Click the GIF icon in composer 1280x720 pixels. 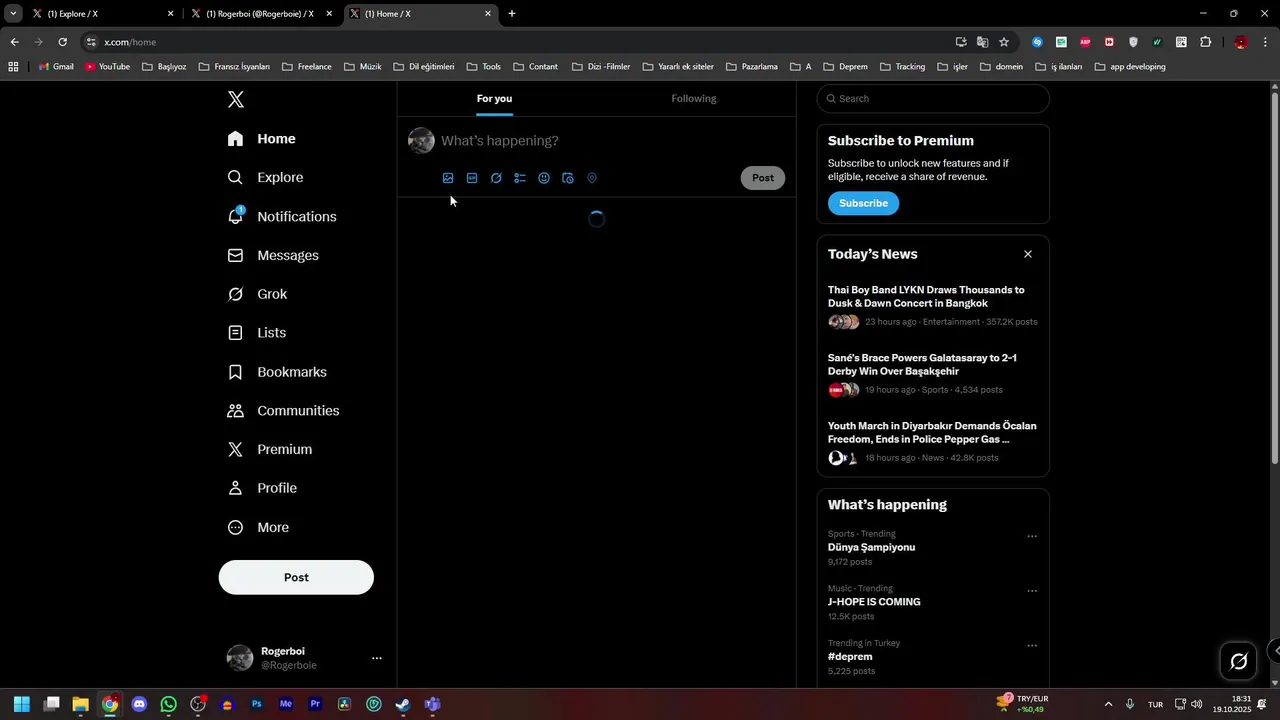click(472, 178)
